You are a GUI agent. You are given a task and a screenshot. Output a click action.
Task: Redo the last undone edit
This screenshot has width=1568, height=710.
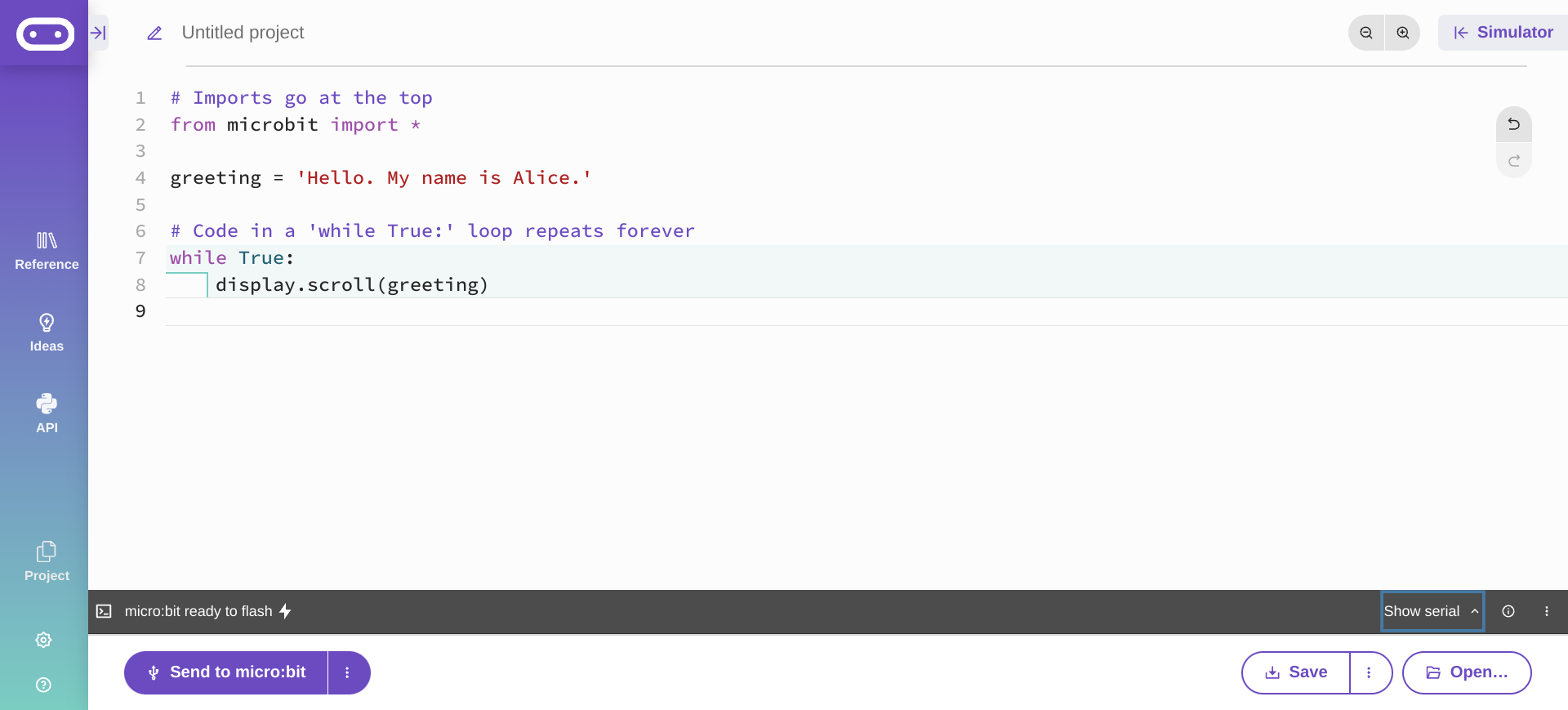(x=1513, y=160)
